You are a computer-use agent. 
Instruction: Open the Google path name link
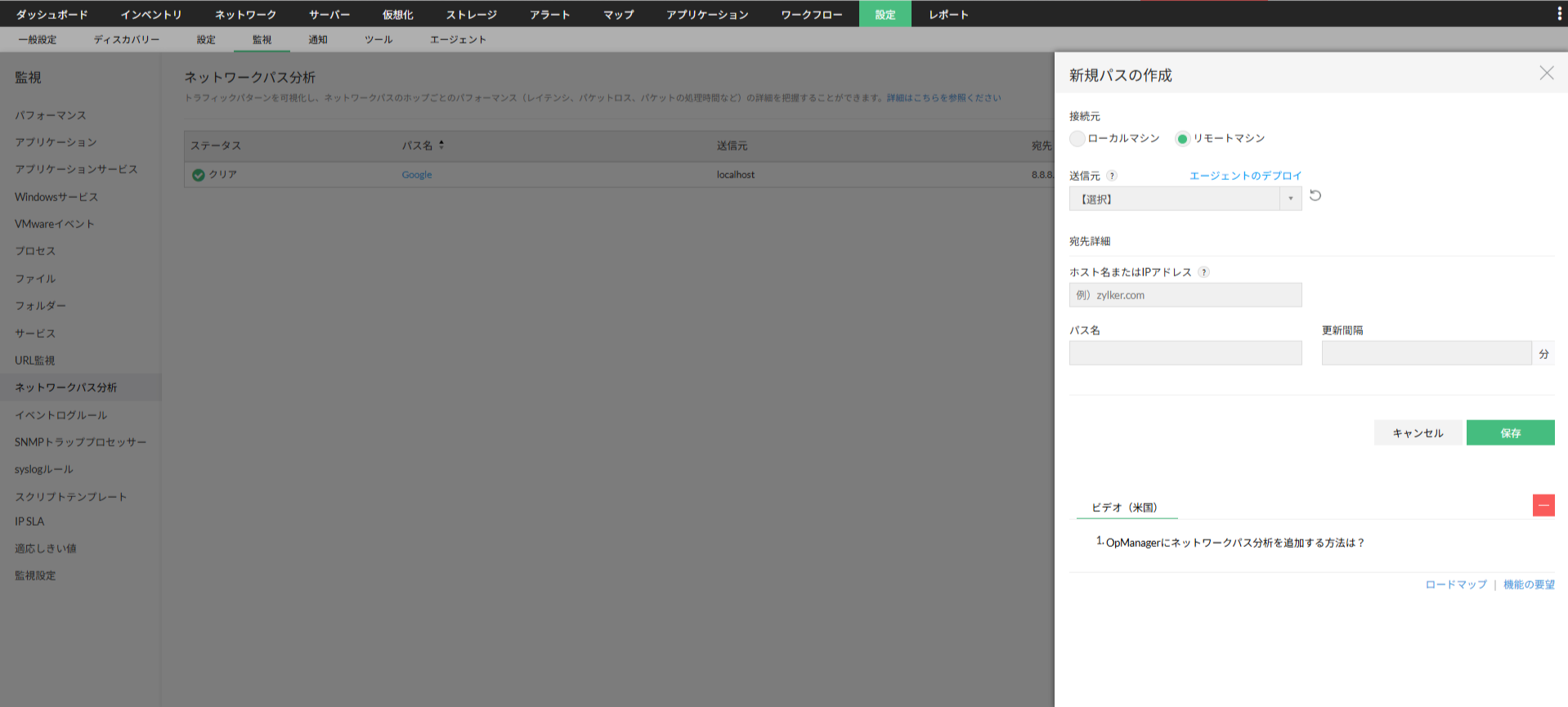(417, 175)
